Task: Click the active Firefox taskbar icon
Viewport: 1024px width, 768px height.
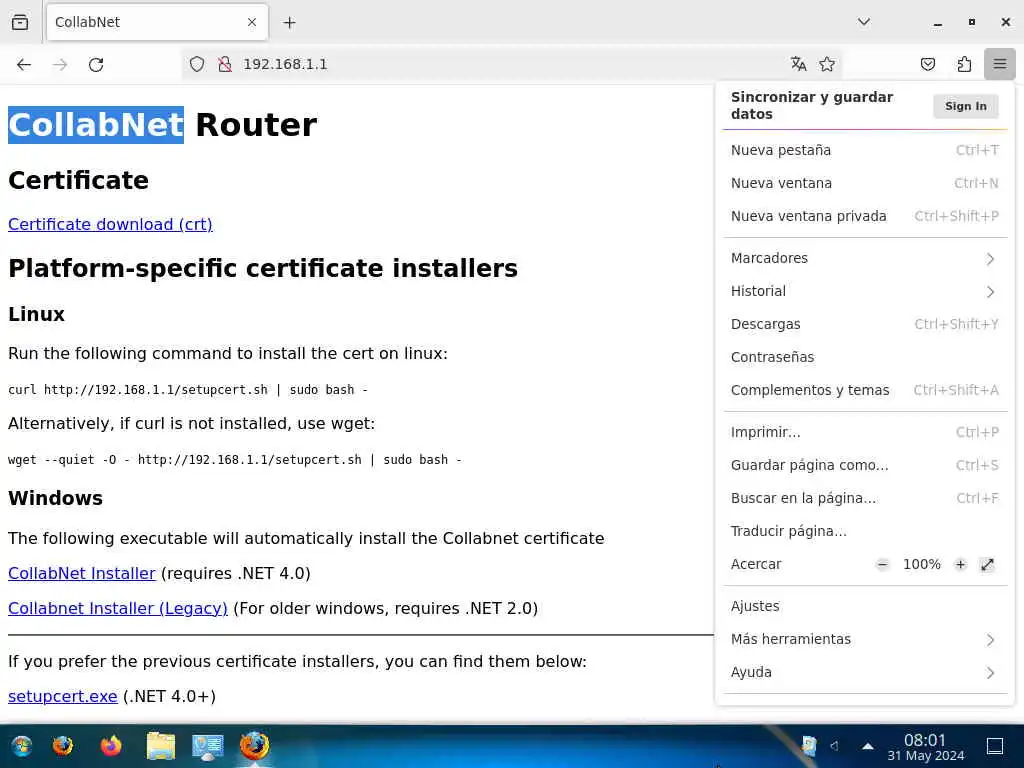Action: tap(255, 746)
